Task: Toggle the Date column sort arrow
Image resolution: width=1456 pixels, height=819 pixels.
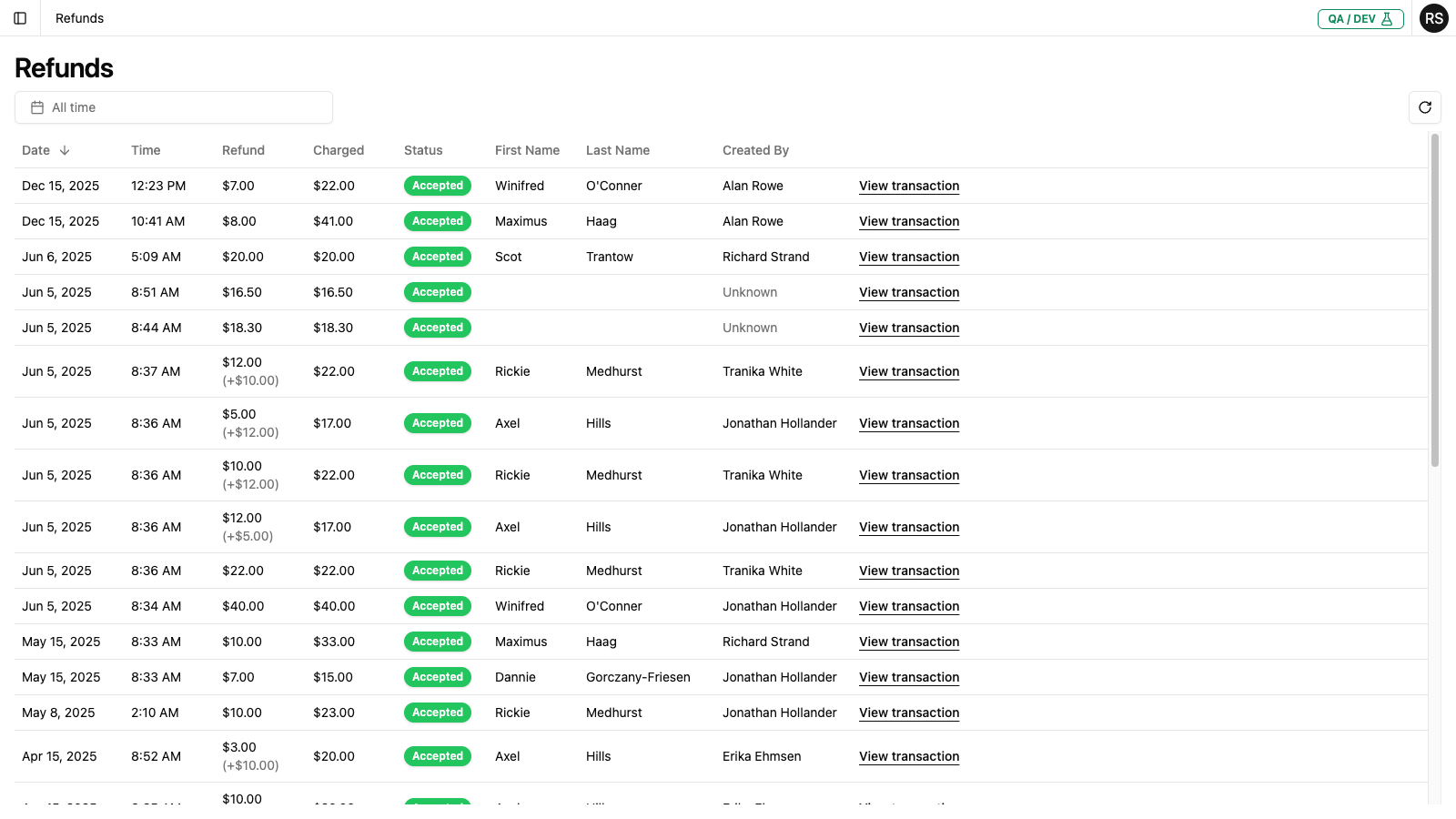Action: 64,150
